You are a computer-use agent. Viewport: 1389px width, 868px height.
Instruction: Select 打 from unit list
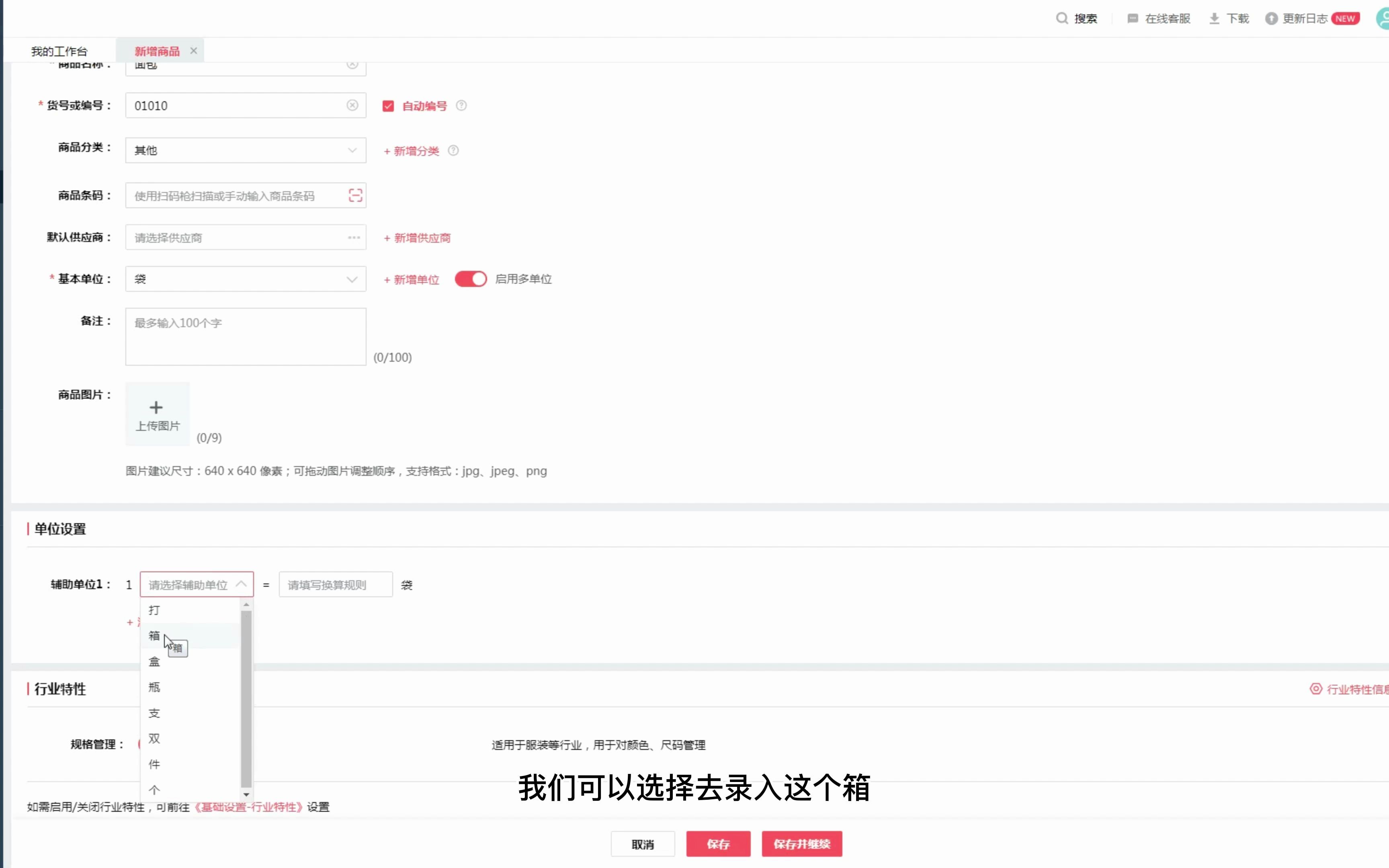tap(190, 610)
